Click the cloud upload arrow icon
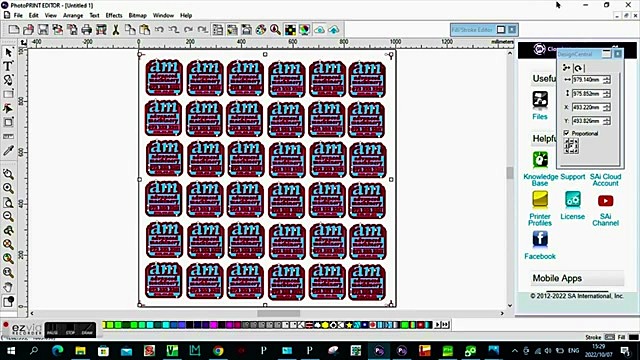The width and height of the screenshot is (640, 360). click(334, 30)
